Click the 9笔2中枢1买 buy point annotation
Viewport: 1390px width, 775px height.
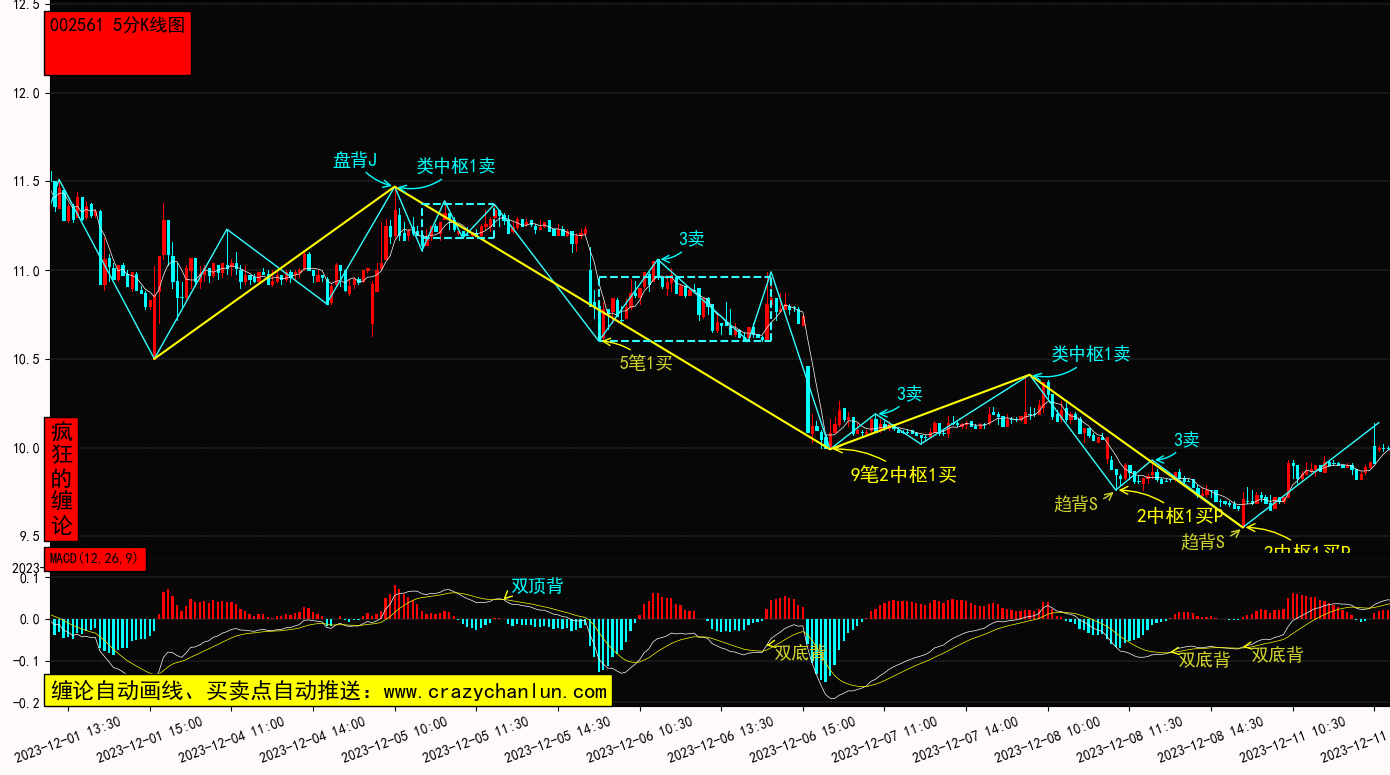coord(903,475)
